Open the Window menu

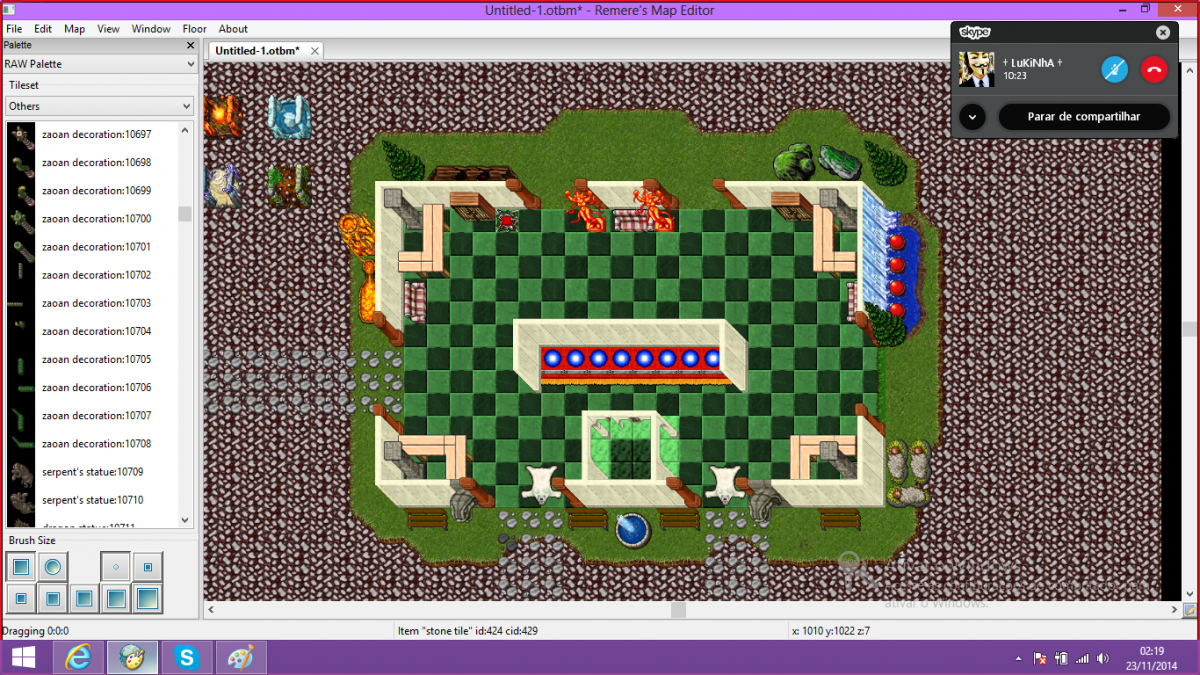151,29
